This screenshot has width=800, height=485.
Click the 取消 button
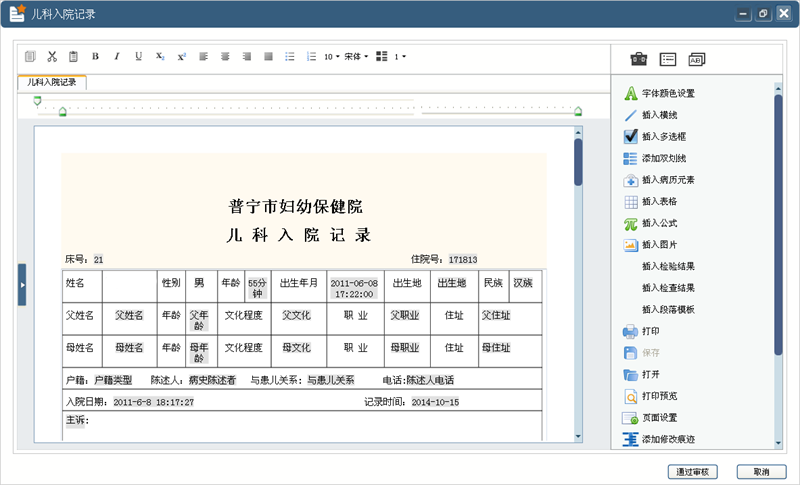coord(761,472)
